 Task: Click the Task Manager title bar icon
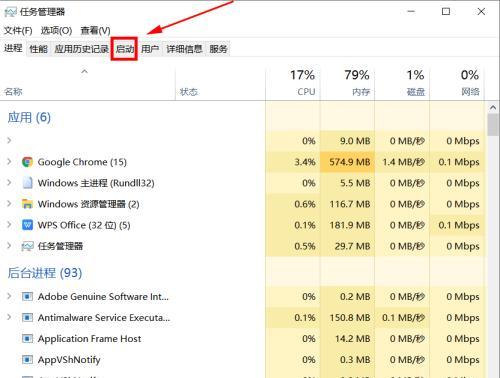[x=10, y=12]
